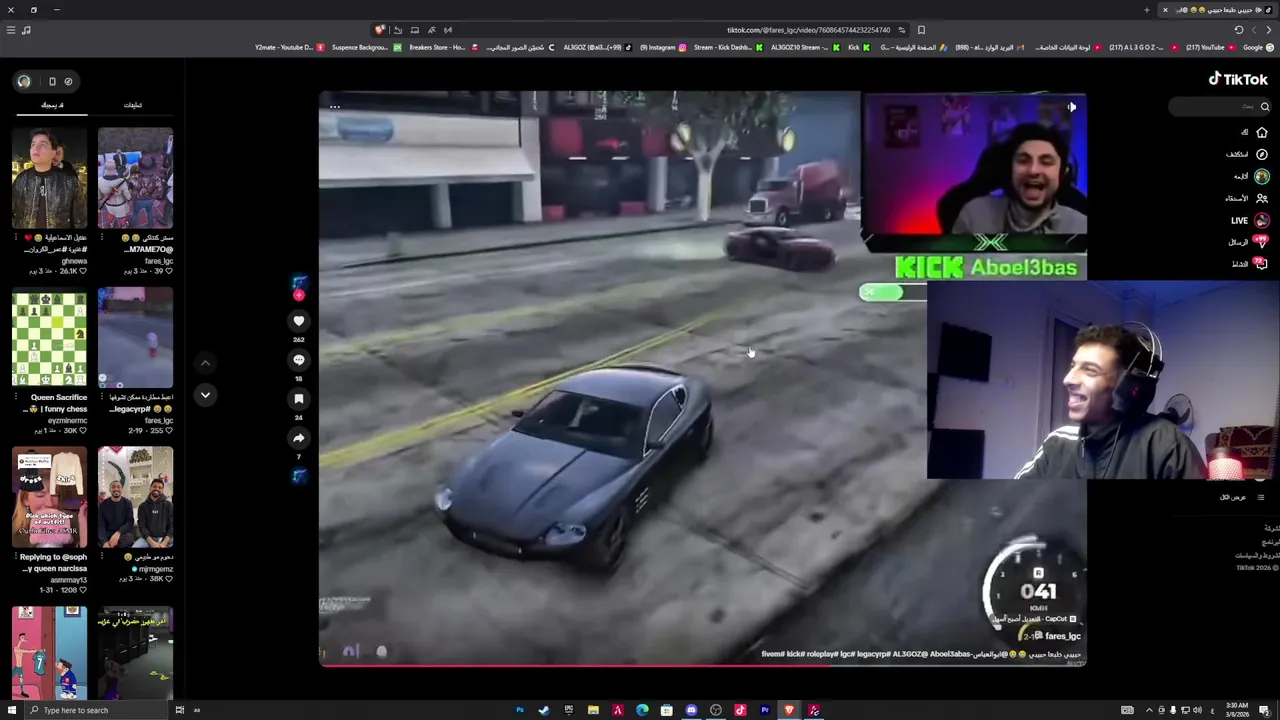
Task: Go to previous video with up chevron
Action: (x=205, y=363)
